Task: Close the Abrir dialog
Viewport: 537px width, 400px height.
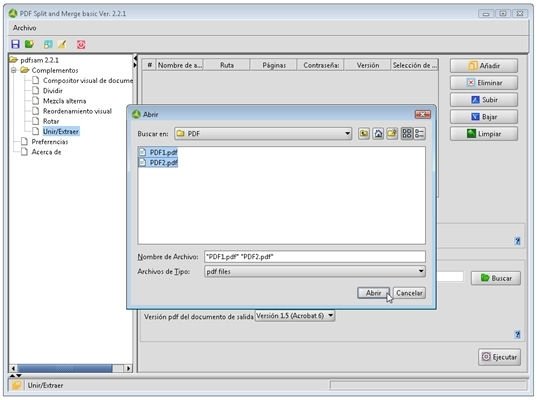Action: [x=423, y=114]
